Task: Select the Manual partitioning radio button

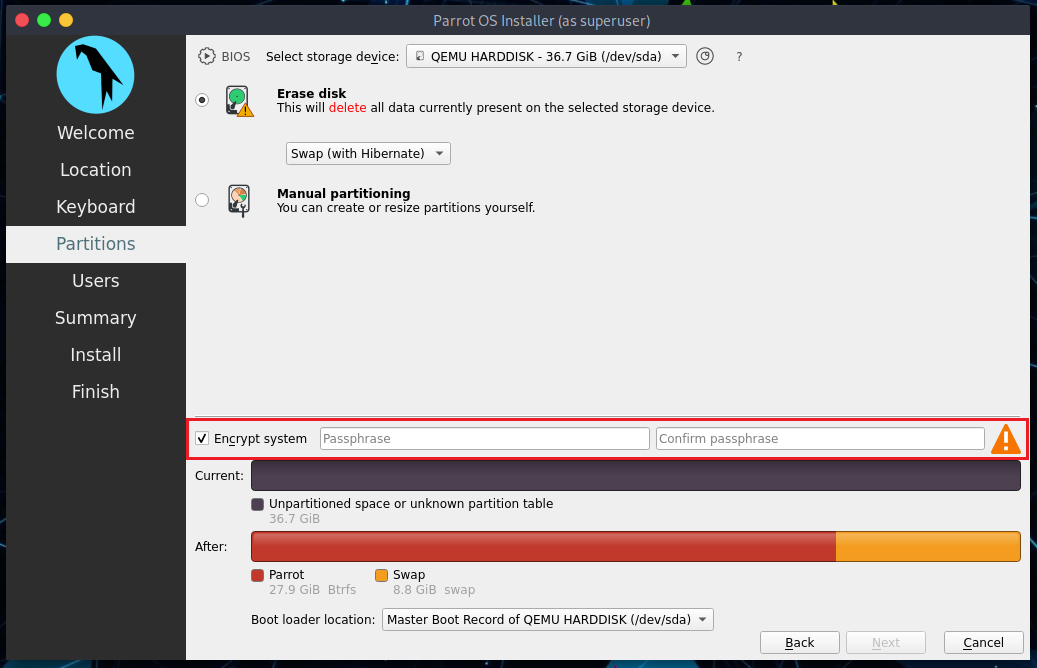Action: [x=202, y=200]
